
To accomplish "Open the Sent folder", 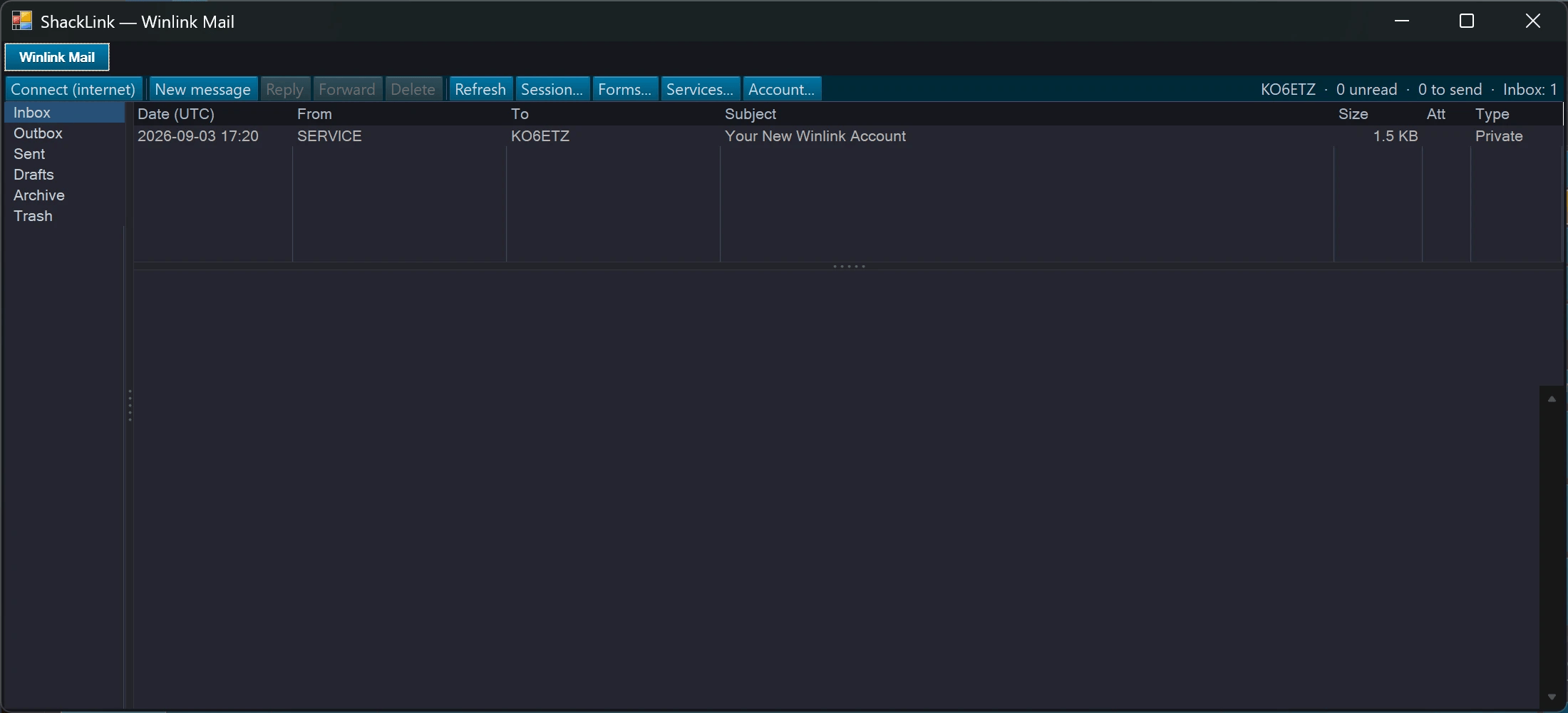I will [64, 154].
